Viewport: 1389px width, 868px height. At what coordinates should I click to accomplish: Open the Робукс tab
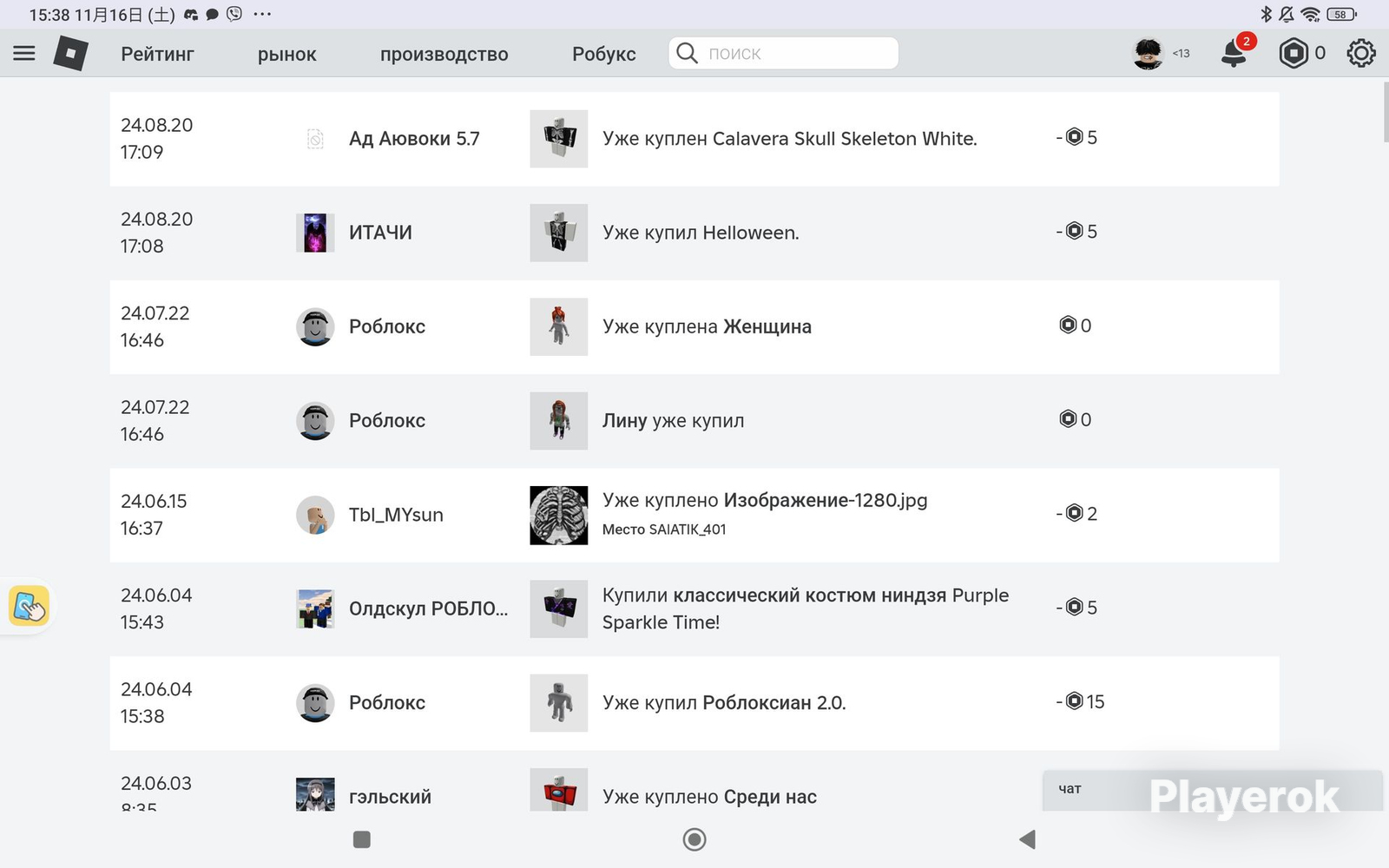click(x=603, y=54)
